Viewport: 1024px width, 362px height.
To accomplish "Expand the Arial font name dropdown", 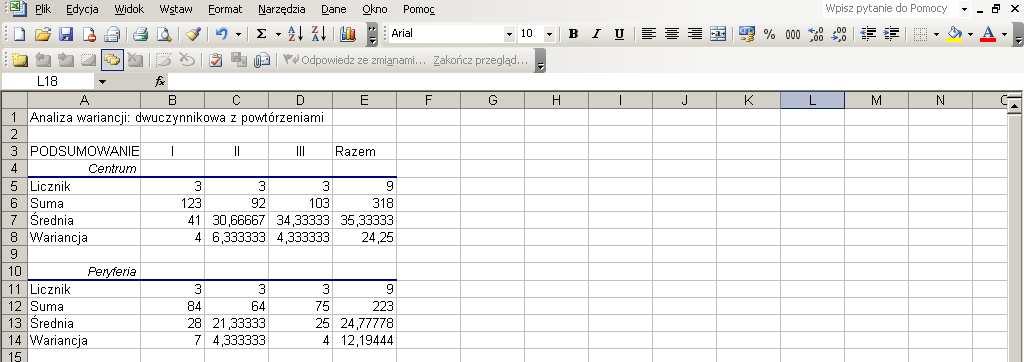I will [x=509, y=34].
